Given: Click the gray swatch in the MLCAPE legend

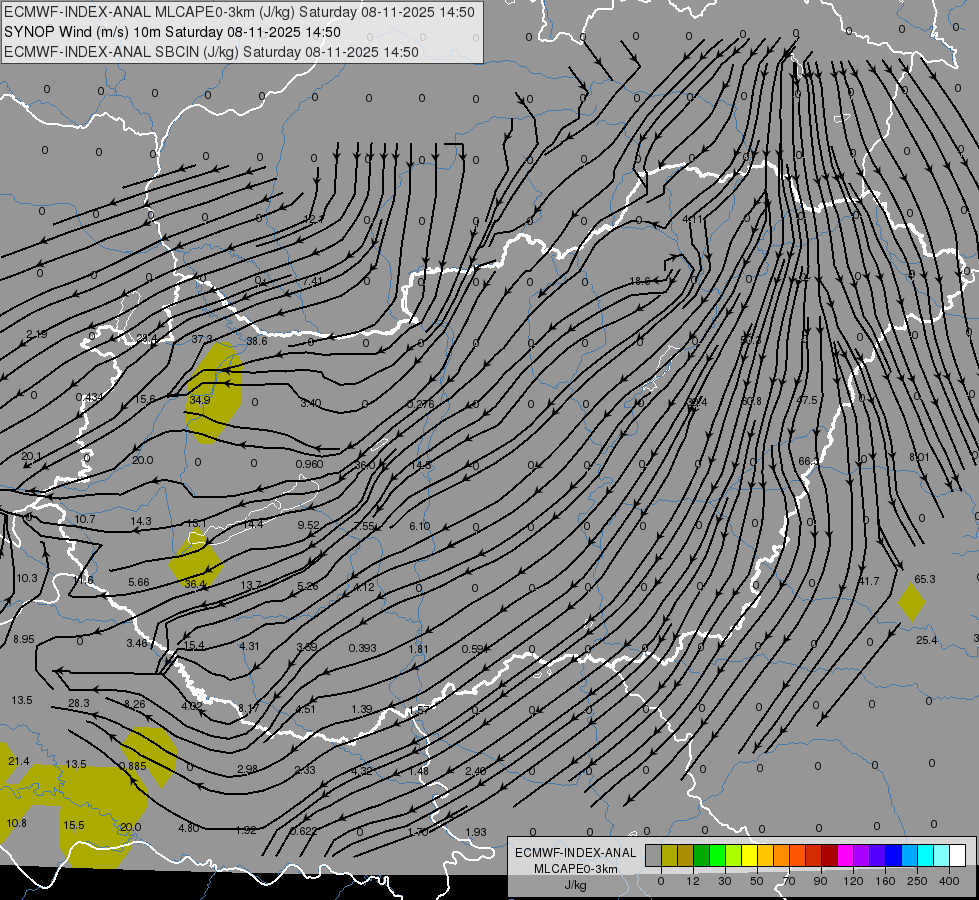Looking at the screenshot, I should point(653,856).
